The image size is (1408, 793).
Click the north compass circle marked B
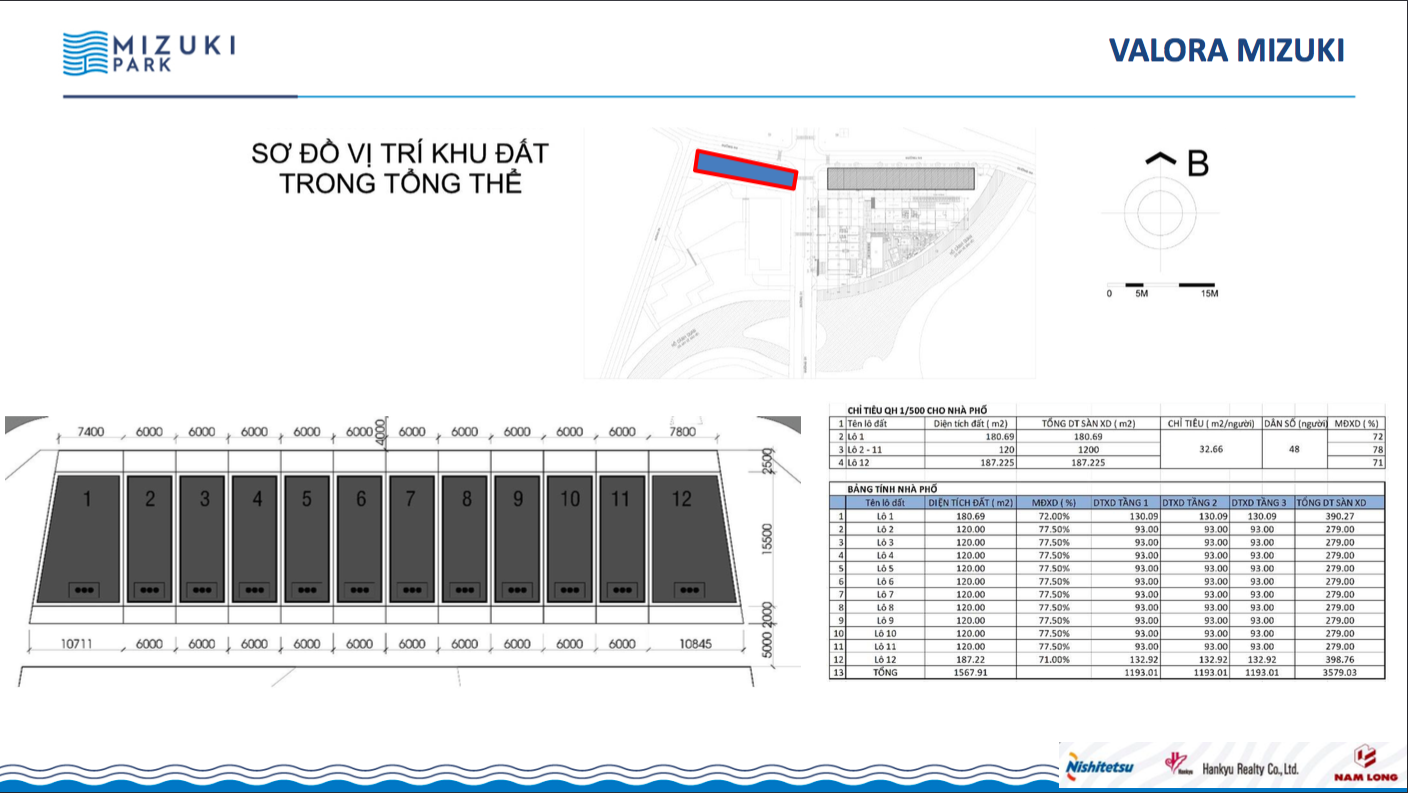pos(1159,211)
